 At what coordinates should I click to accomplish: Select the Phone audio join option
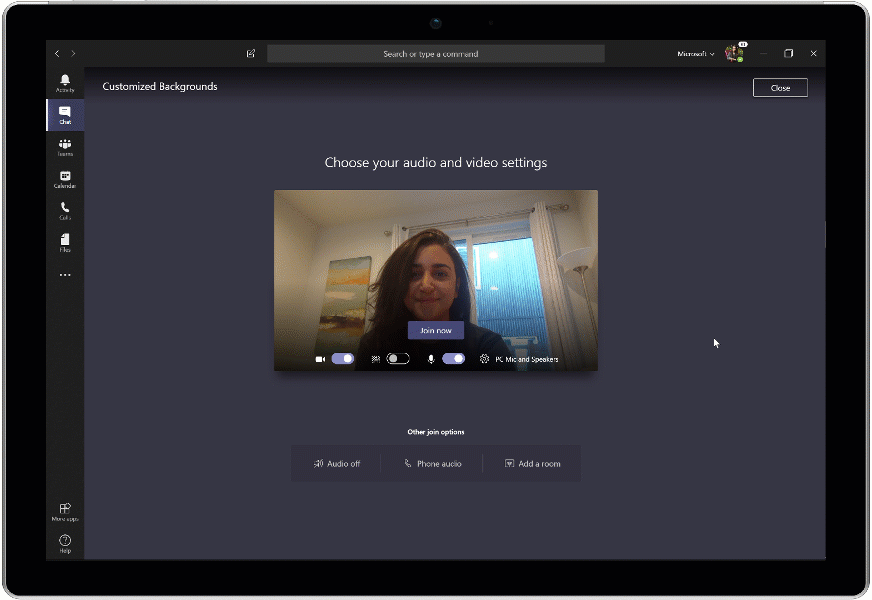433,463
